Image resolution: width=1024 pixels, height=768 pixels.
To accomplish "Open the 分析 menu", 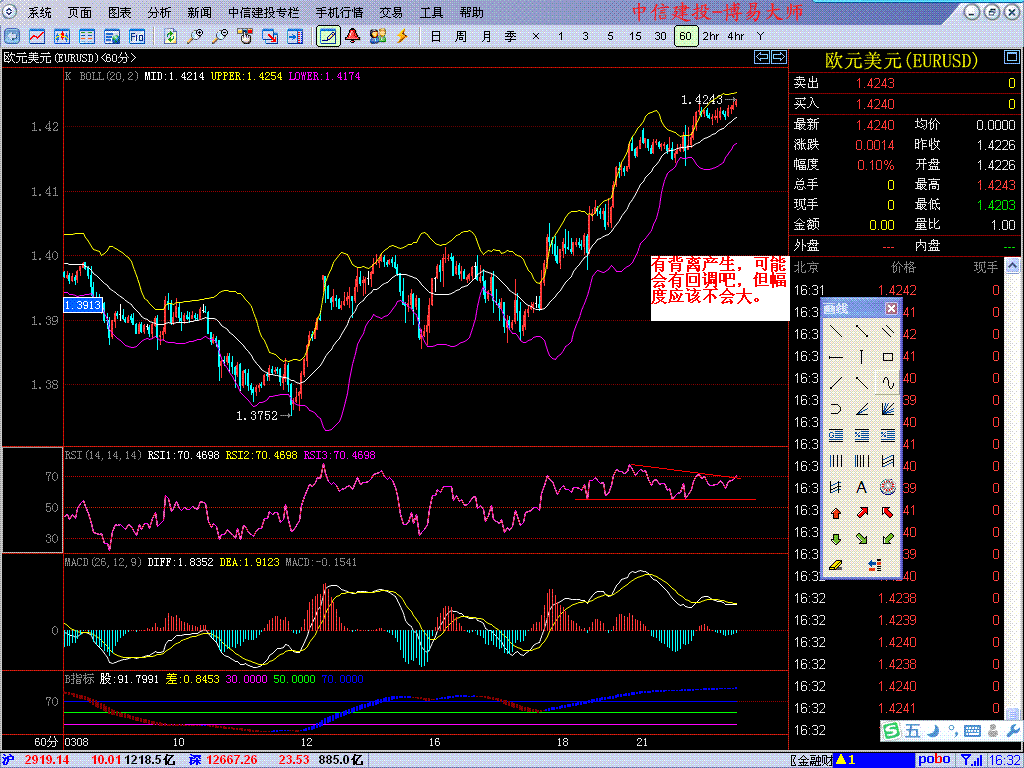I will [x=159, y=12].
